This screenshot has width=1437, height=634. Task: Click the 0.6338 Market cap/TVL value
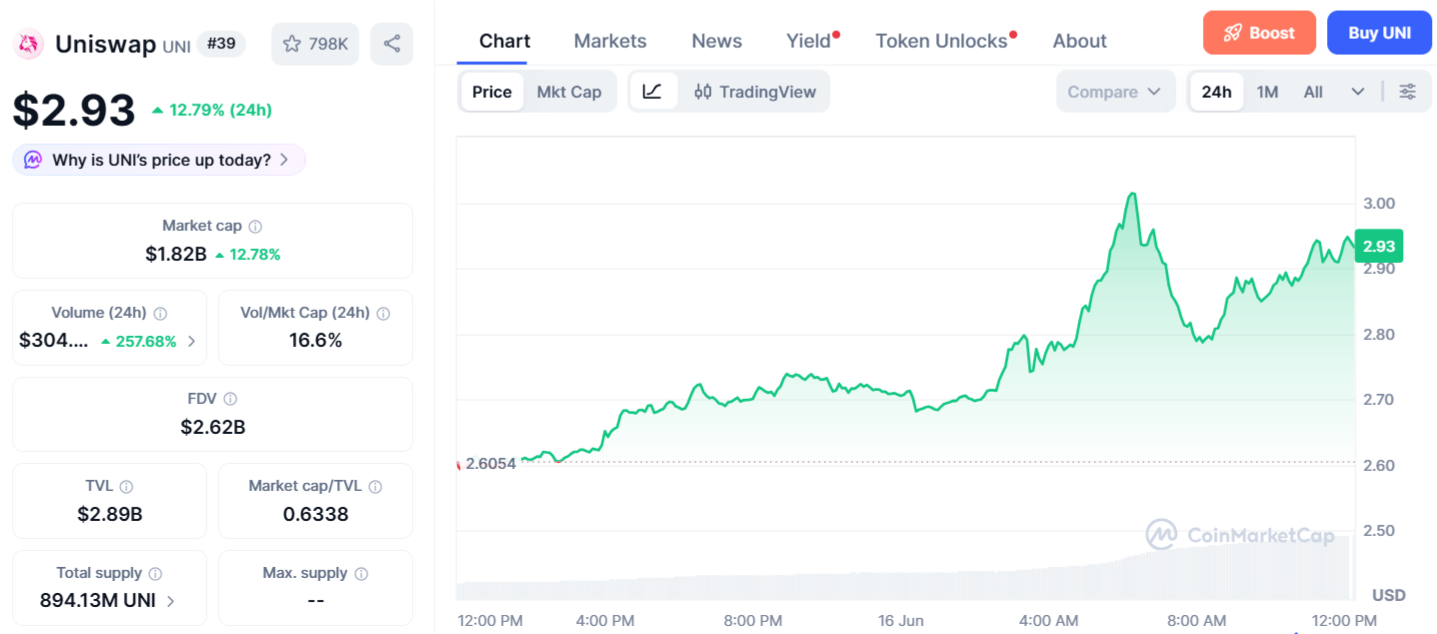tap(315, 514)
